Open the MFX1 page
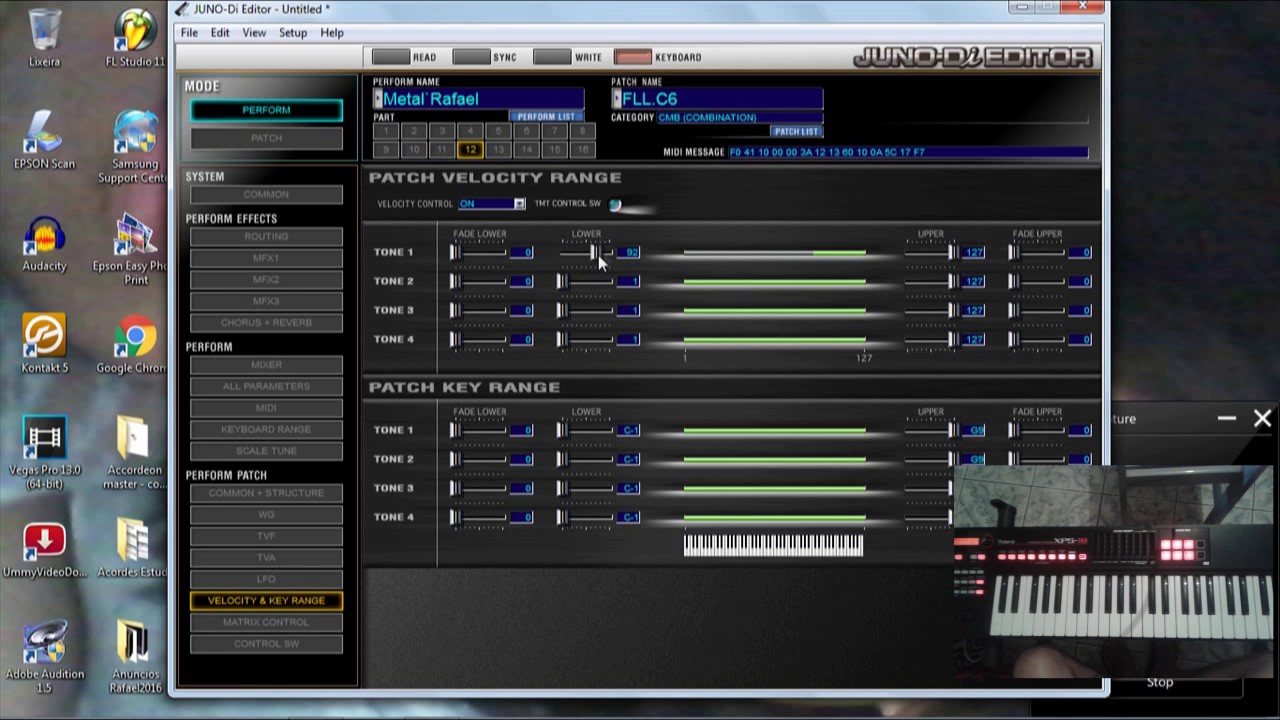This screenshot has height=720, width=1280. pos(266,258)
